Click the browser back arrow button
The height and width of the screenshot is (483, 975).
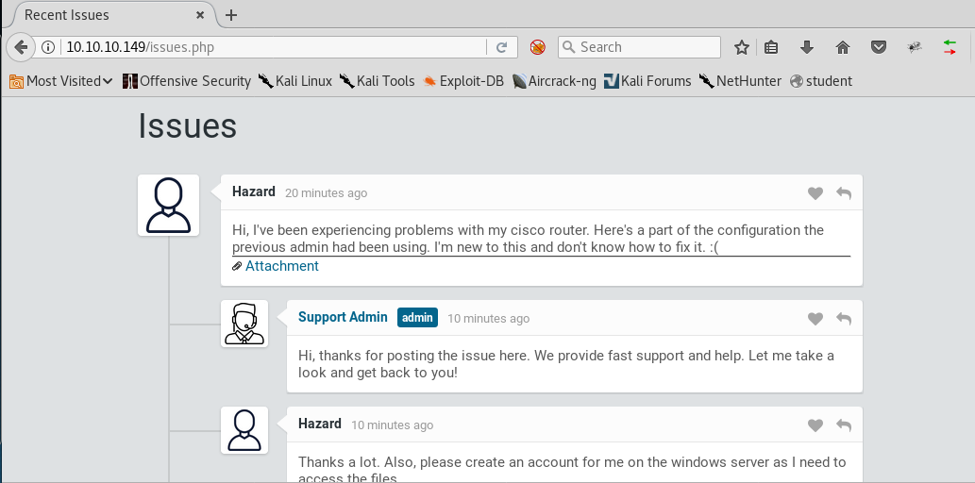(20, 47)
